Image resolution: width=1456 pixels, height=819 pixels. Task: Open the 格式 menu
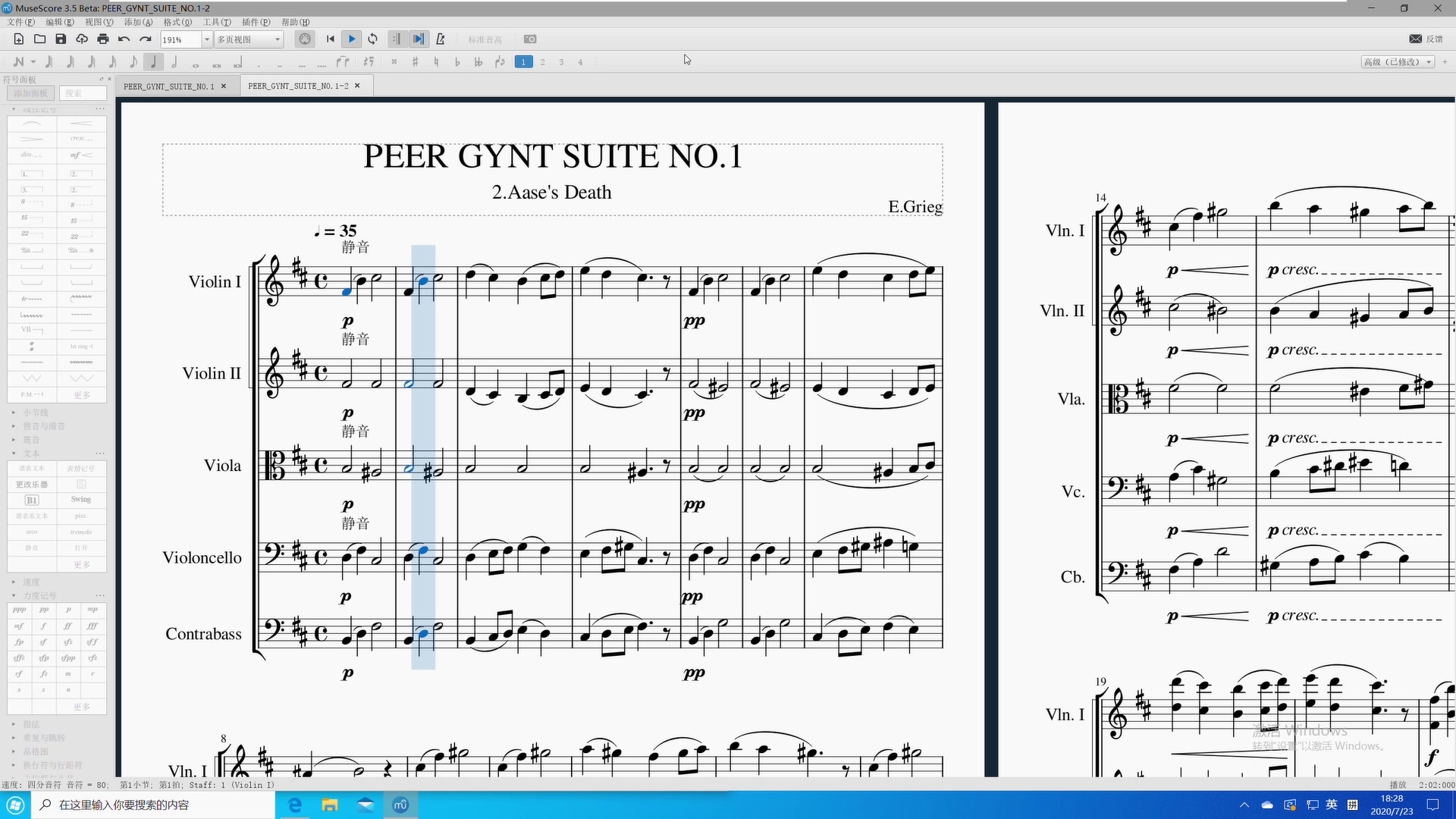point(177,22)
